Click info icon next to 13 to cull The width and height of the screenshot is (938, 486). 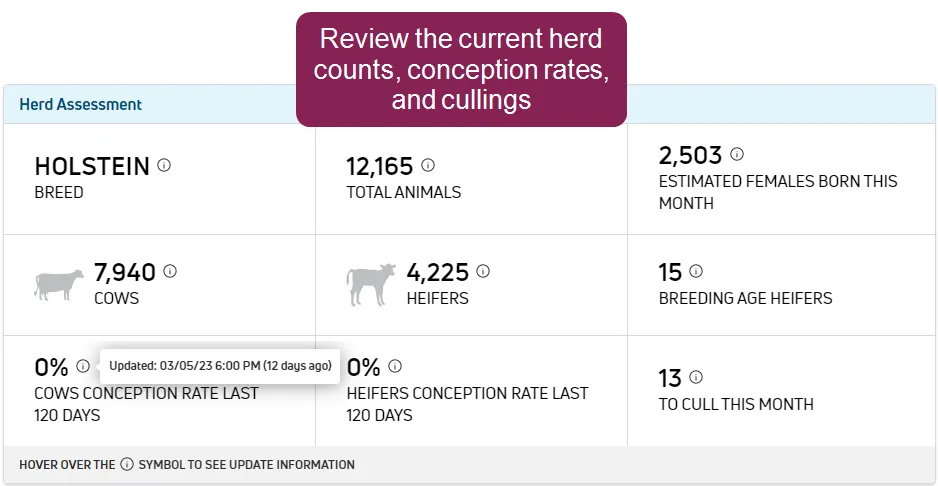click(696, 377)
